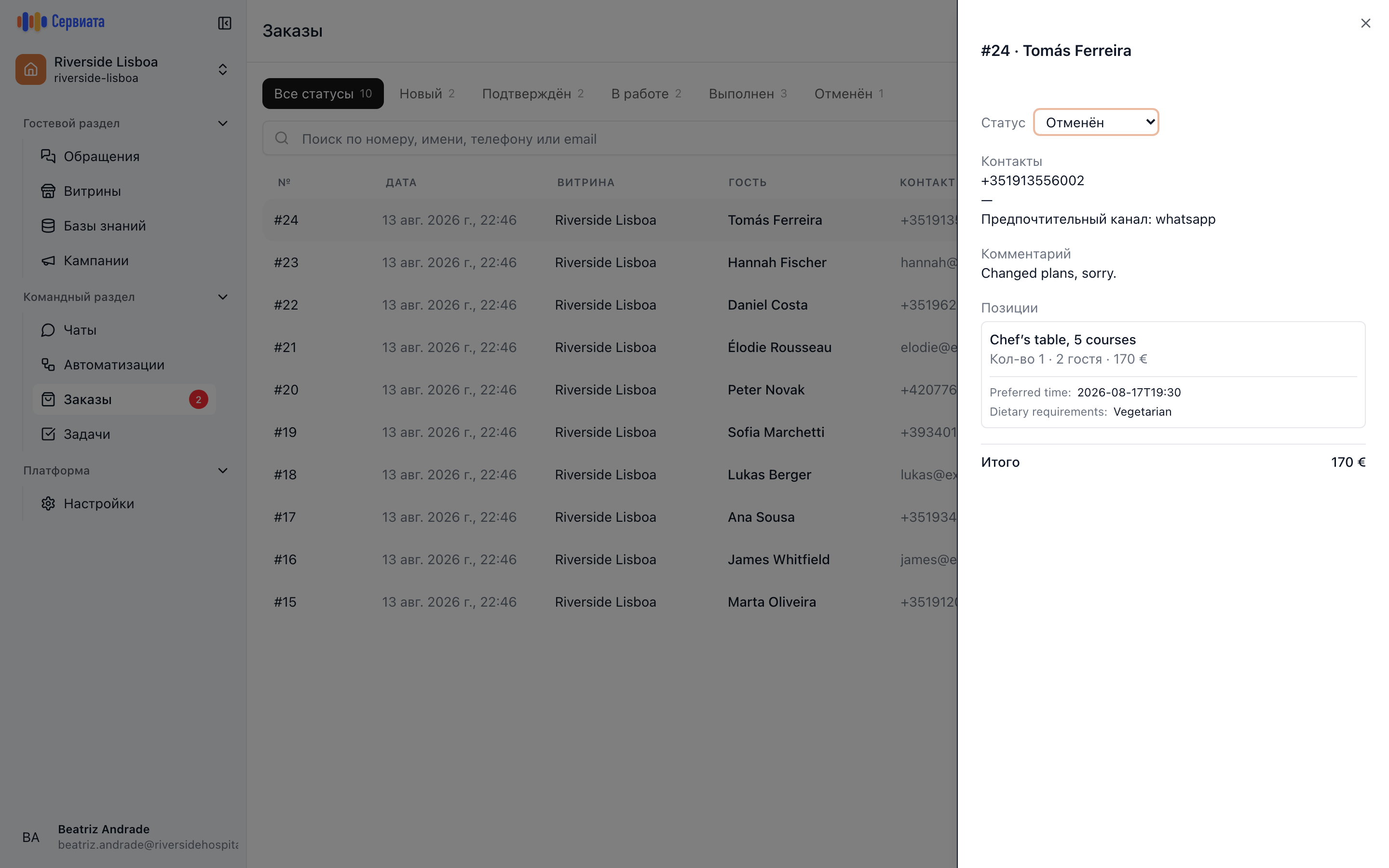Open order #15 Marta Oliveira row
Image resolution: width=1389 pixels, height=868 pixels.
coord(610,602)
